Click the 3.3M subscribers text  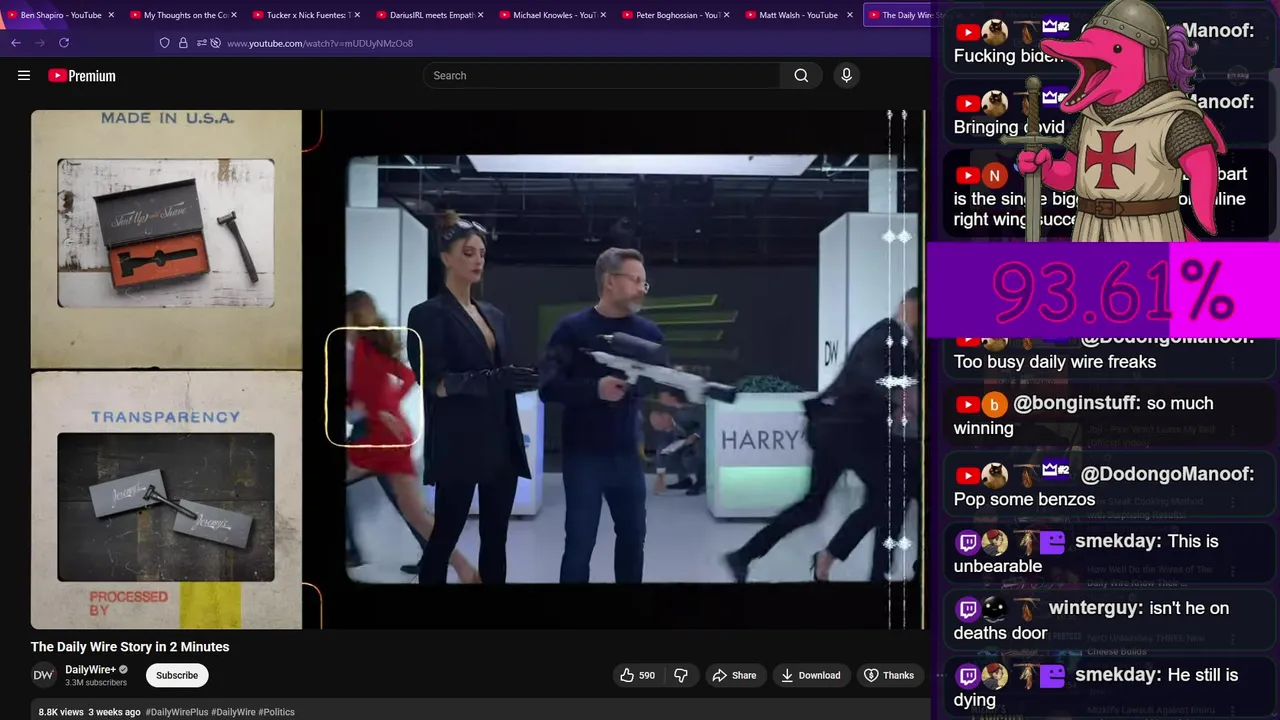click(96, 683)
